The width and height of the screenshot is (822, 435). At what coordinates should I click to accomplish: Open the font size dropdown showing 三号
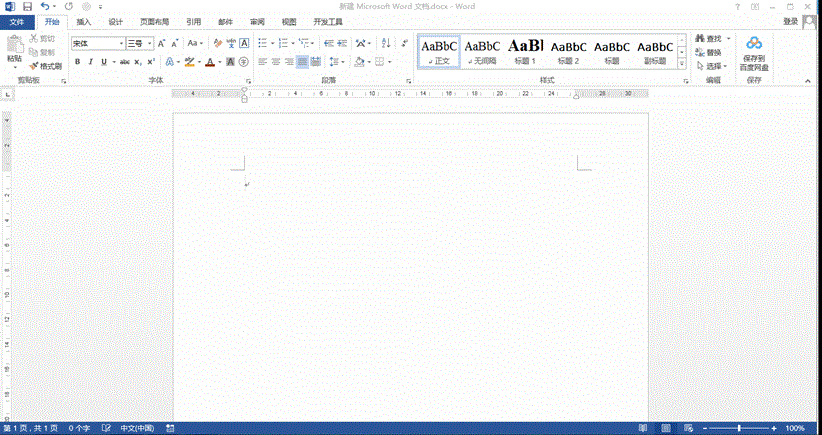(148, 44)
